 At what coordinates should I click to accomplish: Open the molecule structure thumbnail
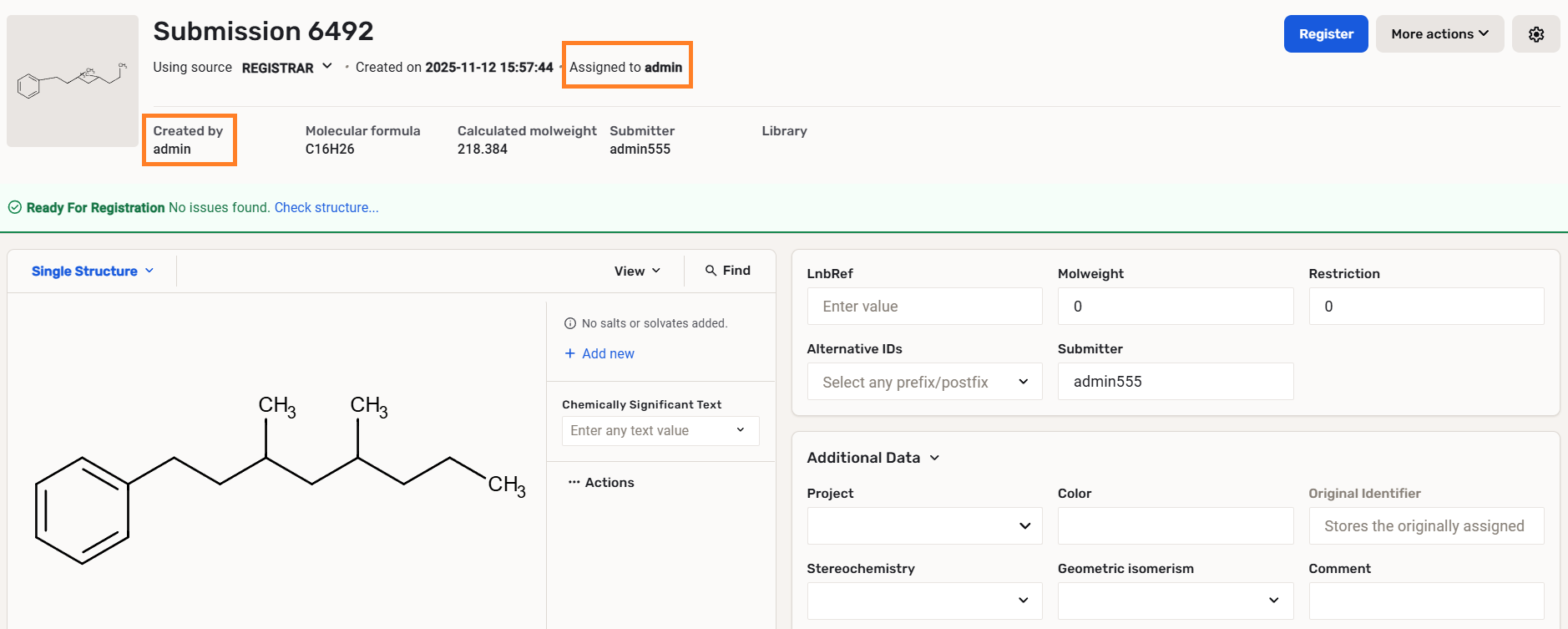click(73, 81)
